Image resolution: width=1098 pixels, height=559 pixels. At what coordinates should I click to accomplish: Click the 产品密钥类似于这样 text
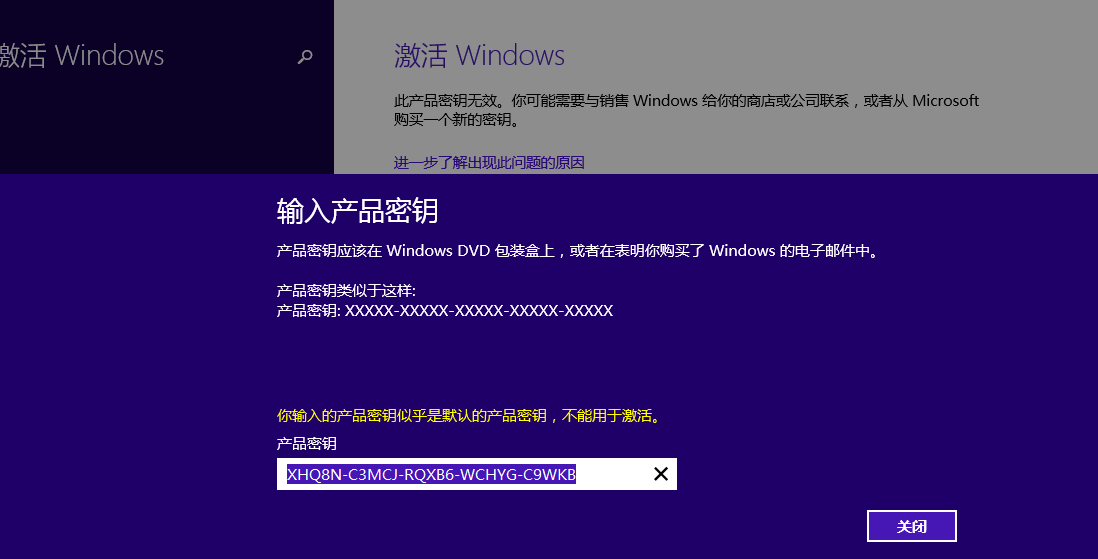pyautogui.click(x=346, y=291)
